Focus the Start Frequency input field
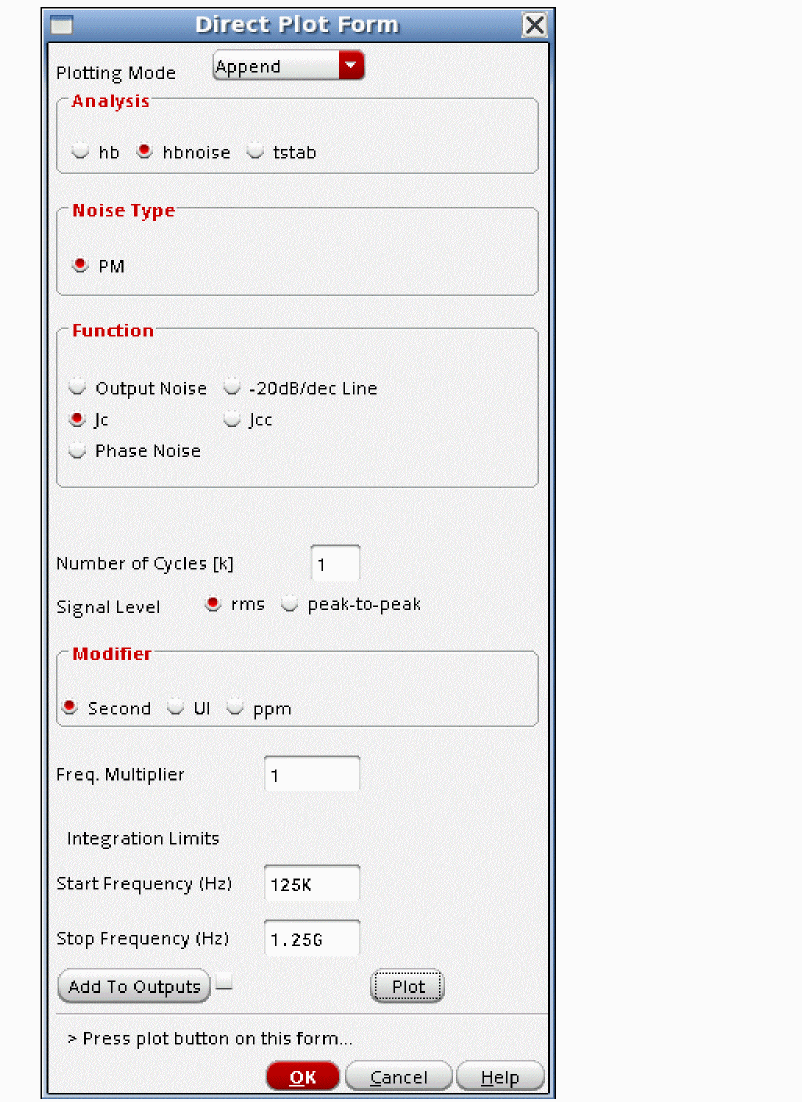 tap(312, 883)
